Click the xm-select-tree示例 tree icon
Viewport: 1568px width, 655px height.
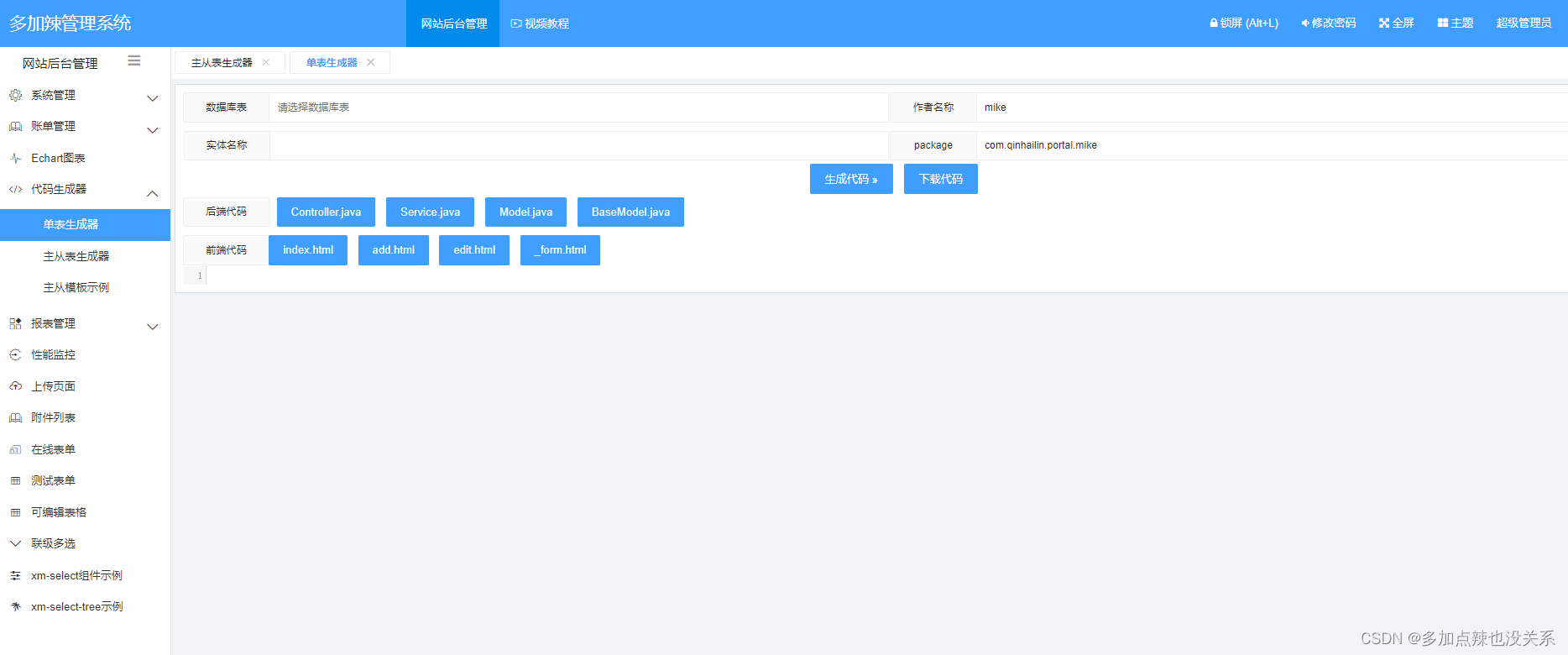click(x=15, y=606)
